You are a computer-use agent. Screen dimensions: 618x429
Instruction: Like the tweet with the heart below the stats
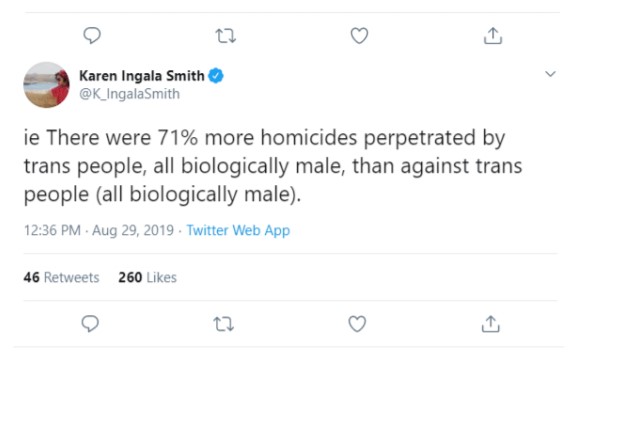click(357, 323)
